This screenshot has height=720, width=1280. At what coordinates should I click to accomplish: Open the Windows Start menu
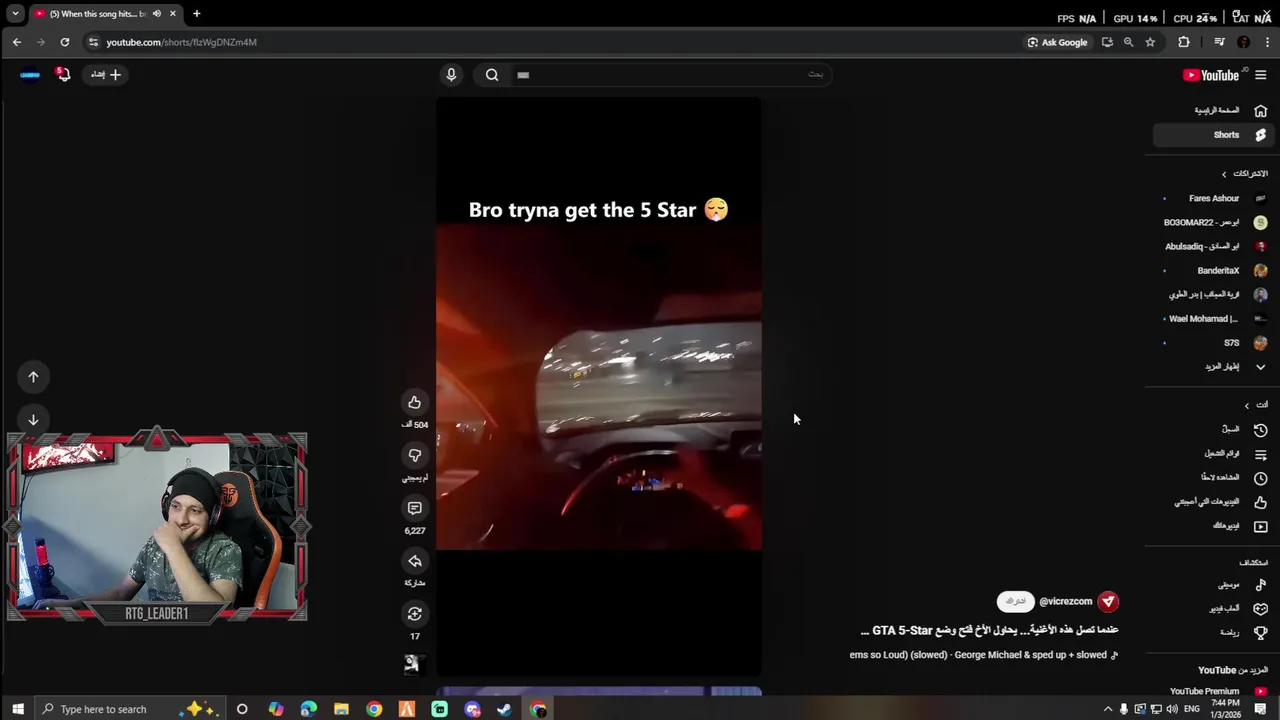point(17,709)
